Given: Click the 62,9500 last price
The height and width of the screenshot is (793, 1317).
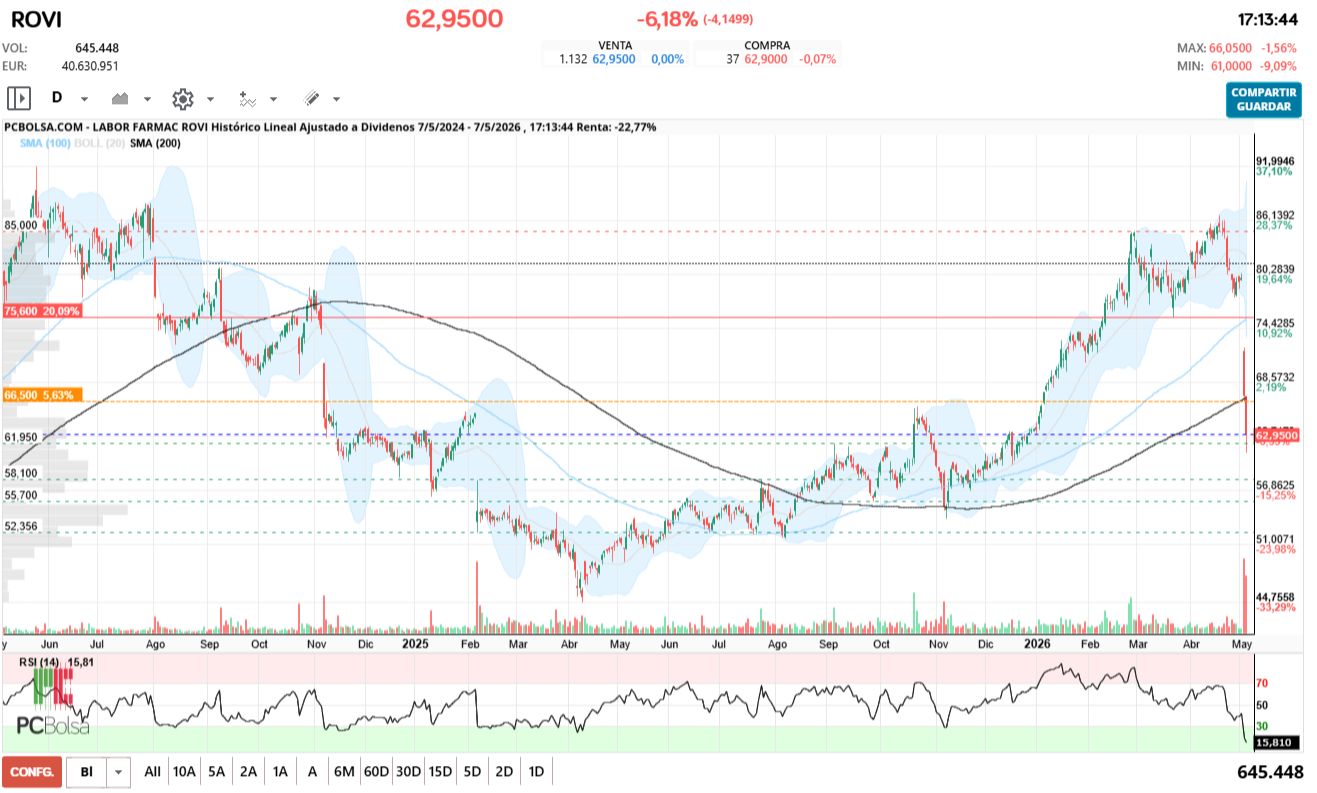Looking at the screenshot, I should tap(454, 18).
